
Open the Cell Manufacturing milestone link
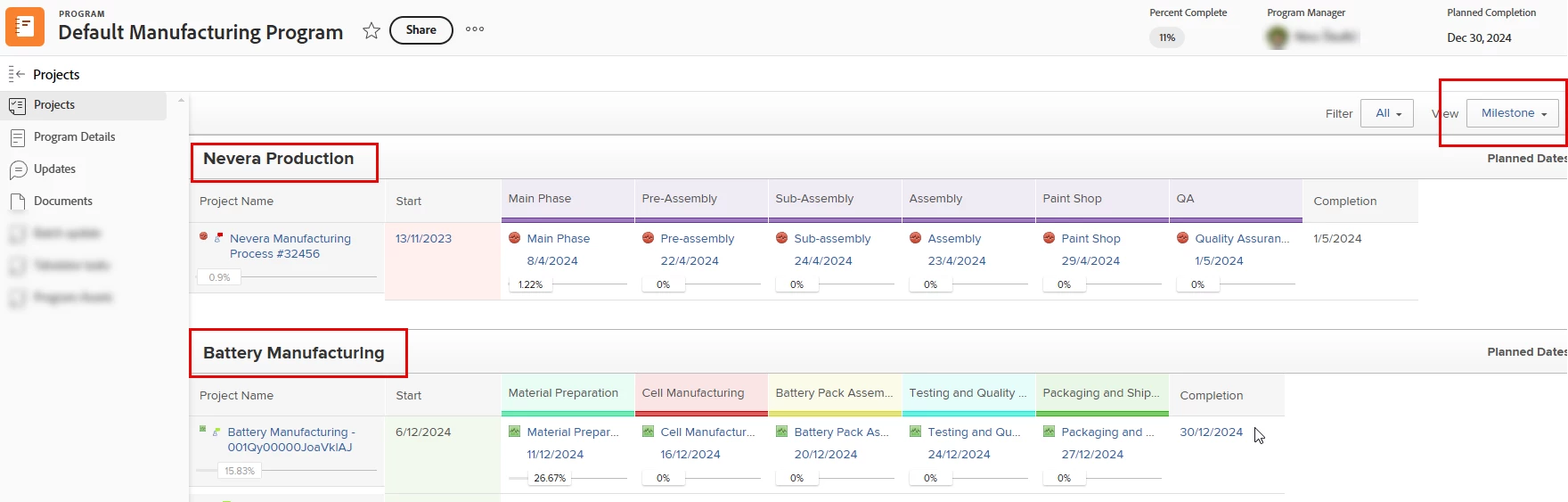click(707, 432)
